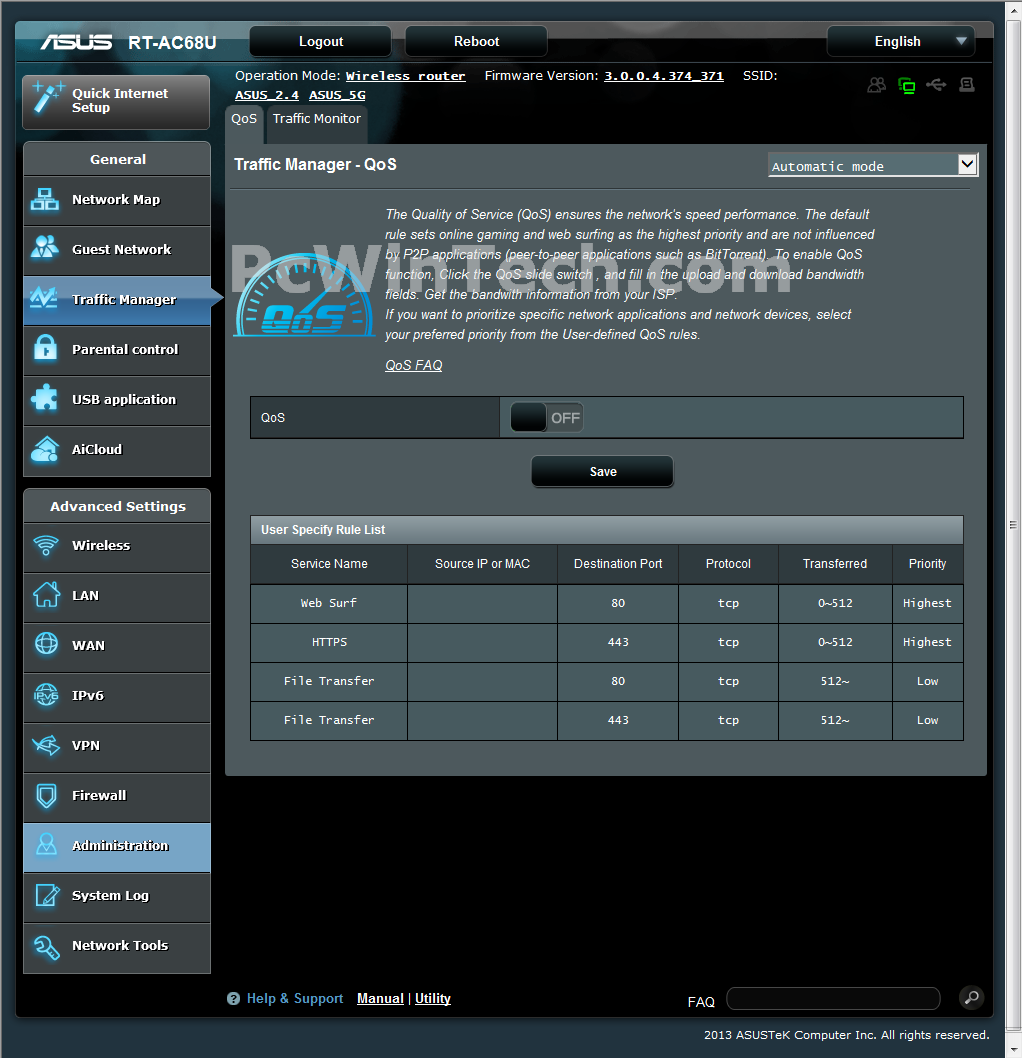Image resolution: width=1022 pixels, height=1058 pixels.
Task: Click the Destination Port column header
Action: point(618,564)
